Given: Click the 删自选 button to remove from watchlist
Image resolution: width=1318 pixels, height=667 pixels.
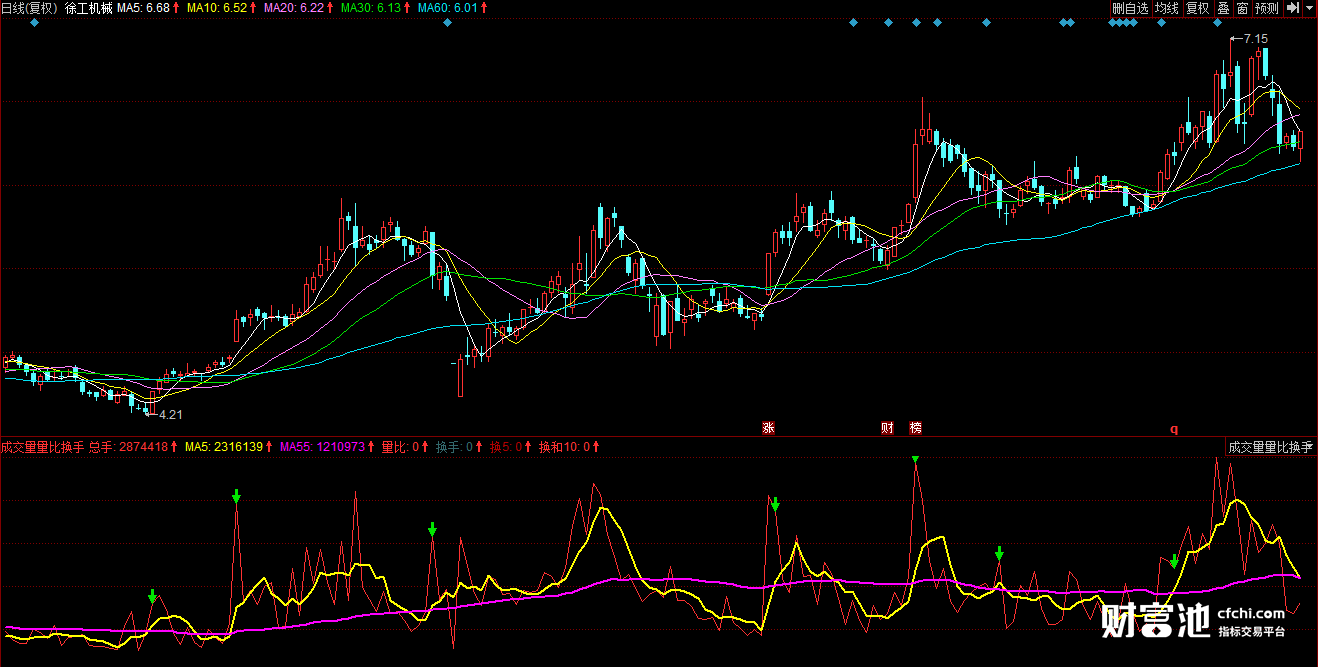Looking at the screenshot, I should point(1131,8).
